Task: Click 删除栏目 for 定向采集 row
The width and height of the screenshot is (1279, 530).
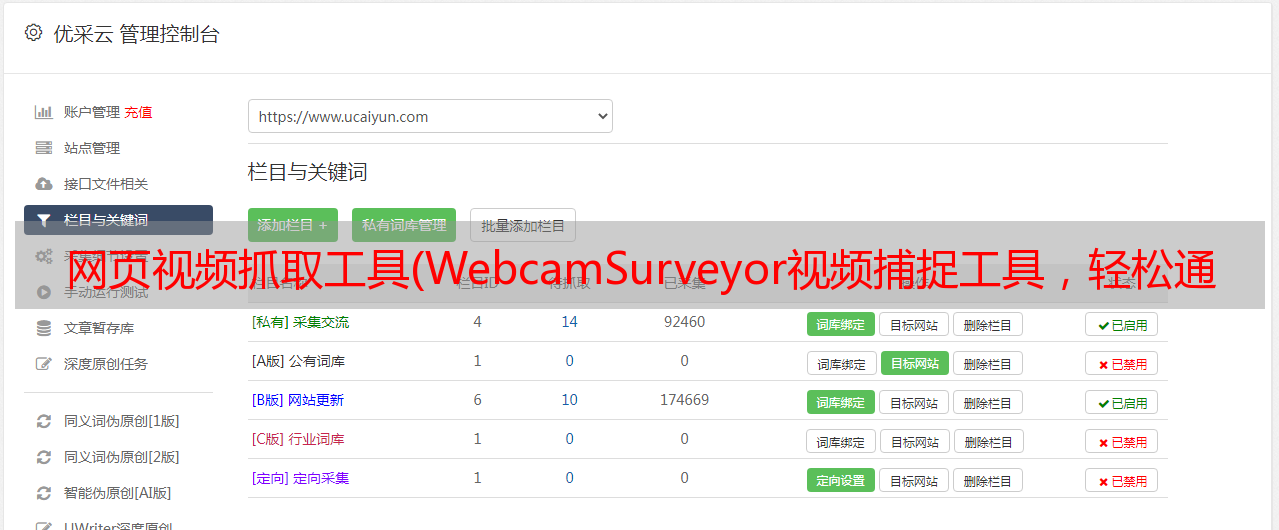Action: click(987, 480)
